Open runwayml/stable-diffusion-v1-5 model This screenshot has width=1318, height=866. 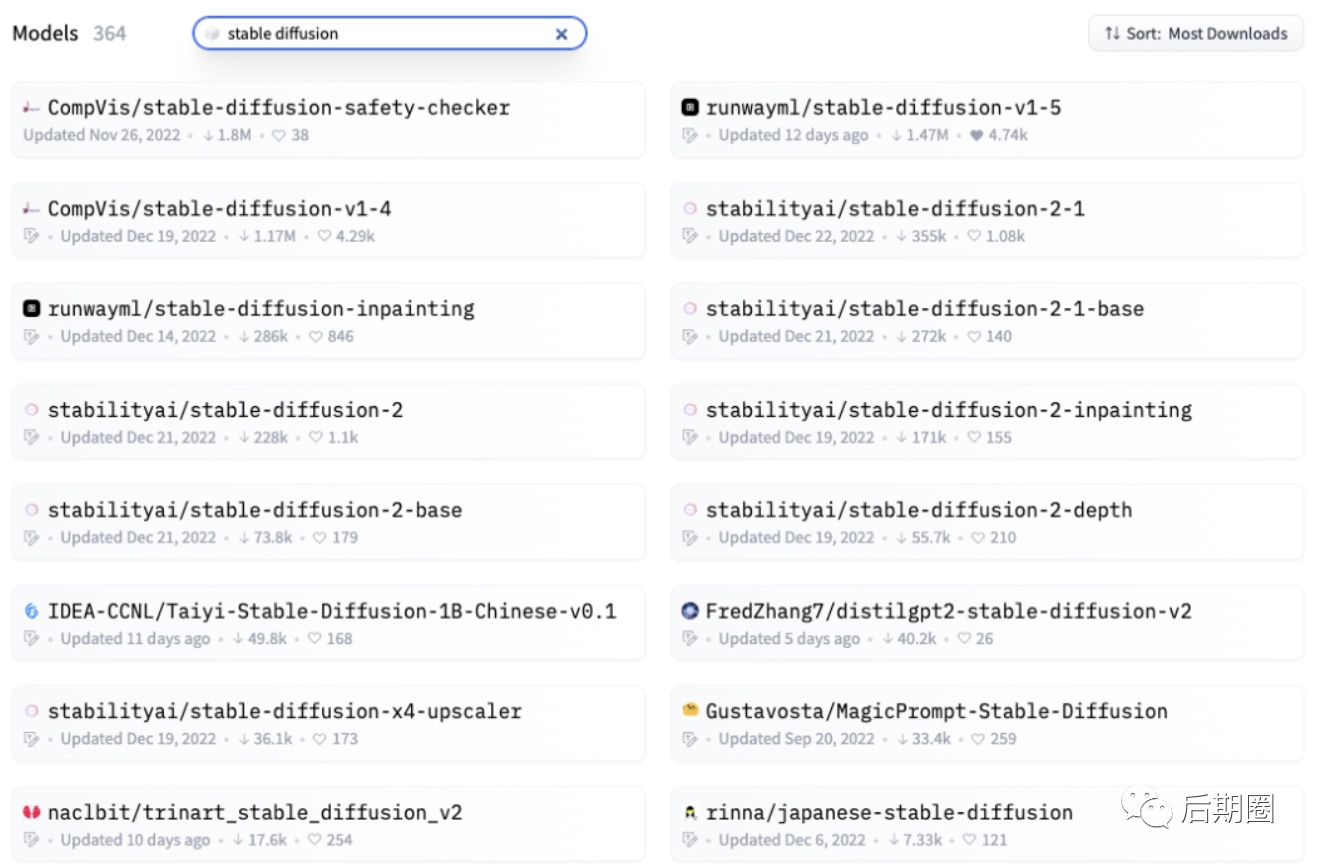point(986,120)
